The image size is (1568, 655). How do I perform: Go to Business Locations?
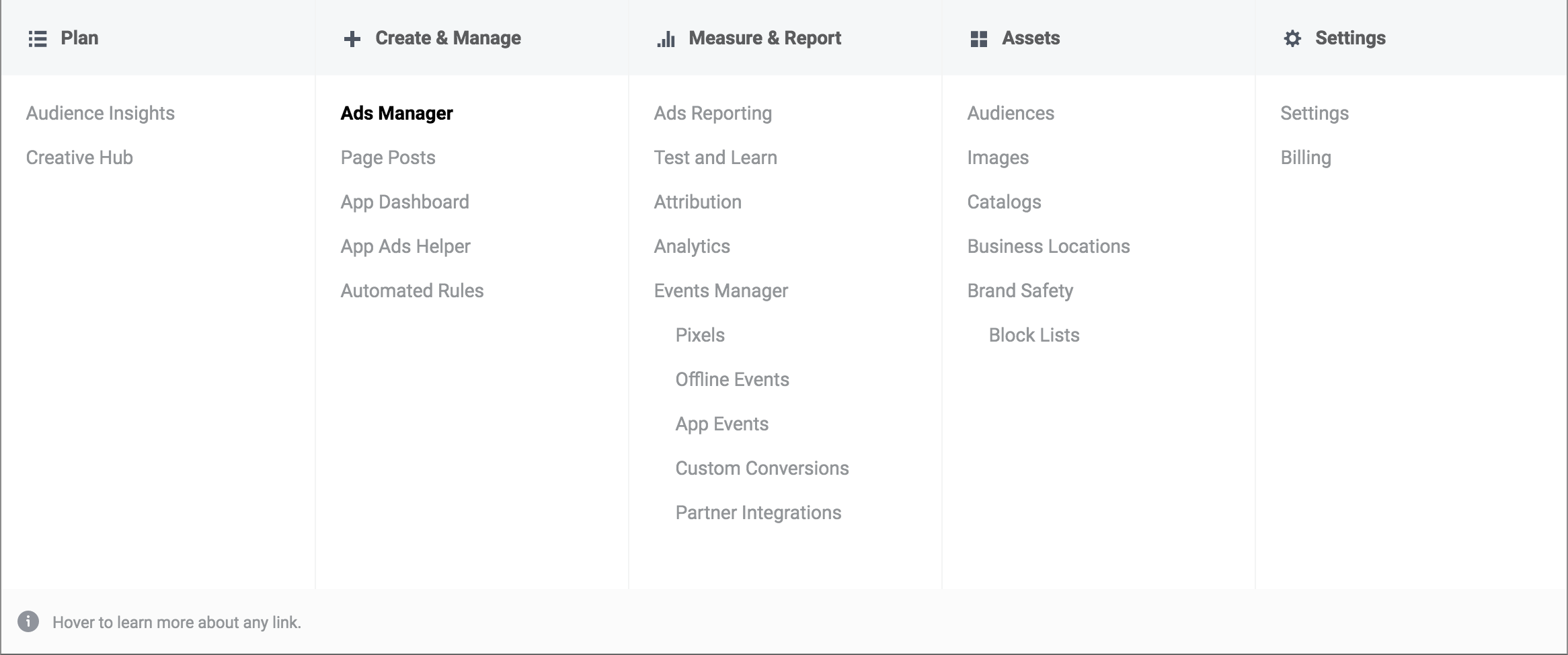1048,246
